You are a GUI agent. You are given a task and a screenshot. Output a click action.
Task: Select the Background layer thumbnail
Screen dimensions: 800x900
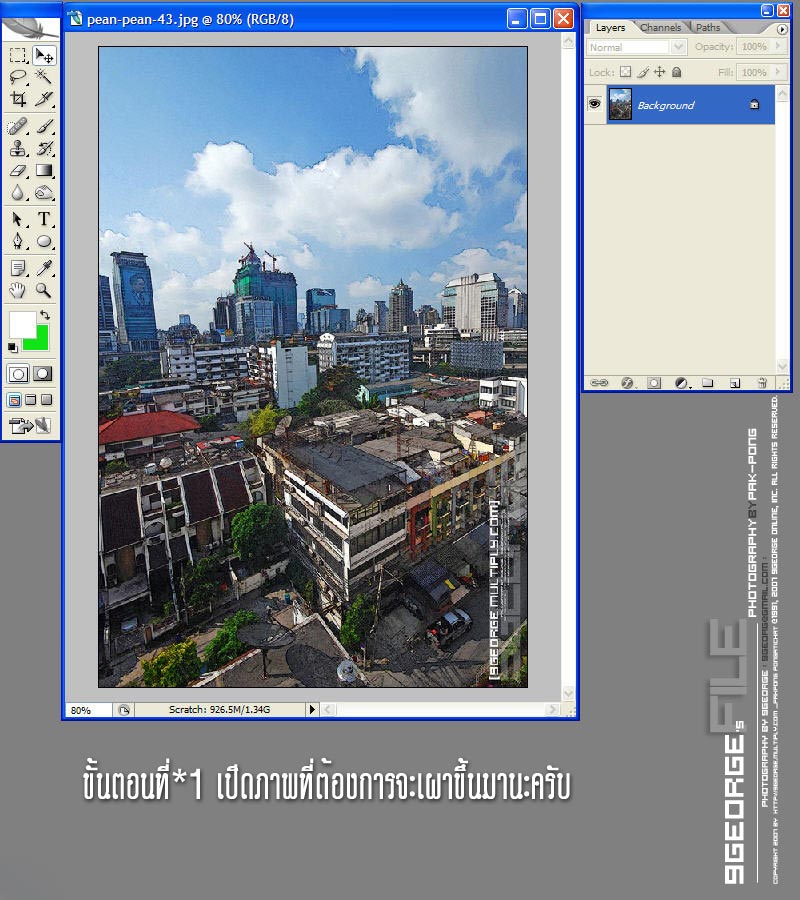[620, 104]
